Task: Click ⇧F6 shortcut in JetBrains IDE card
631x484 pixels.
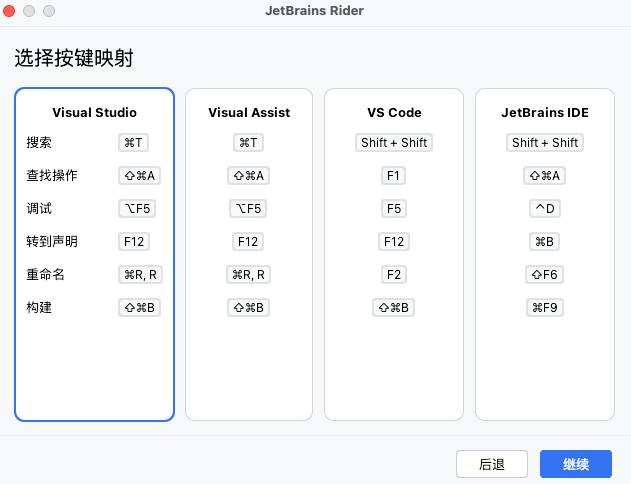Action: coord(544,274)
